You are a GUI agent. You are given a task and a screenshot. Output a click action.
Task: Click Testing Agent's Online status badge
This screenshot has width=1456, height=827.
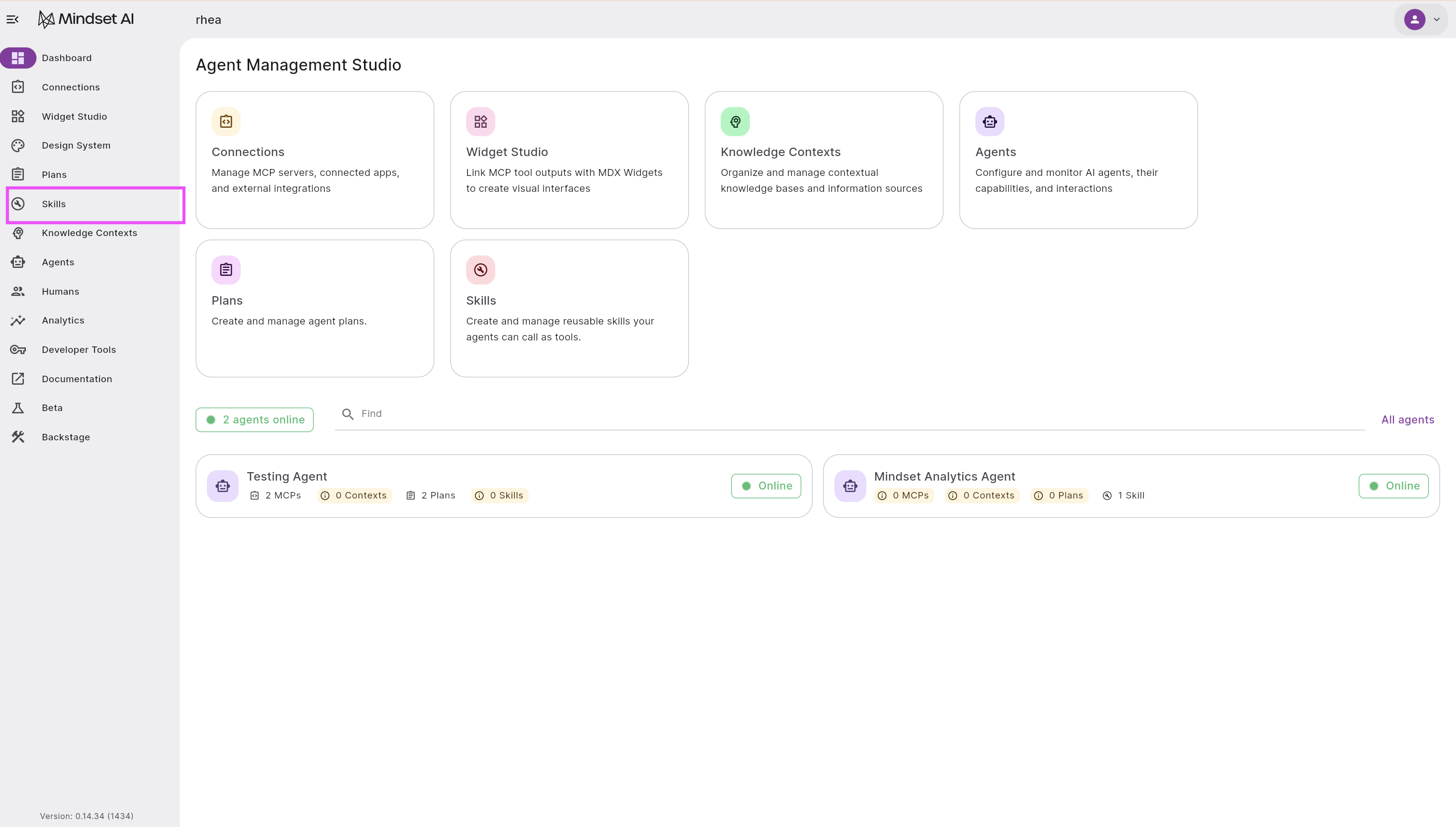[x=766, y=486]
